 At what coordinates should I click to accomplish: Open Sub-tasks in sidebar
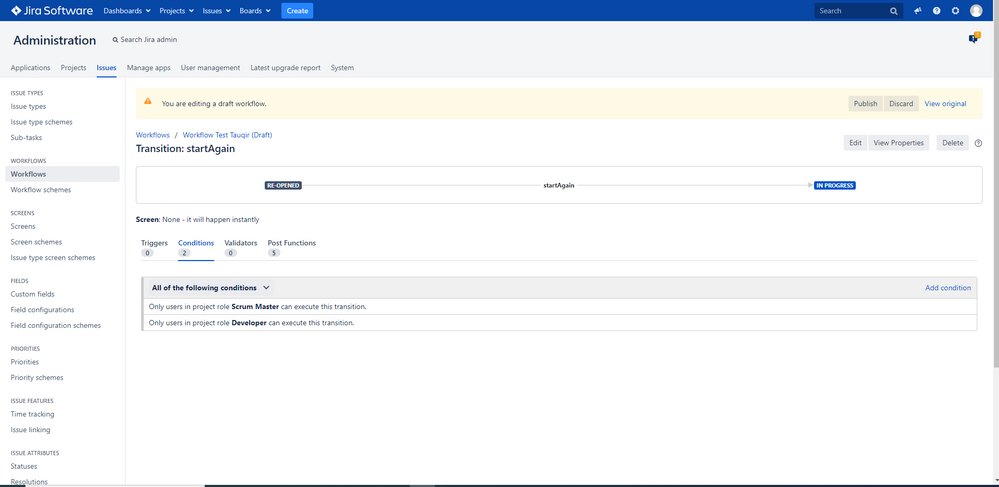[x=27, y=137]
